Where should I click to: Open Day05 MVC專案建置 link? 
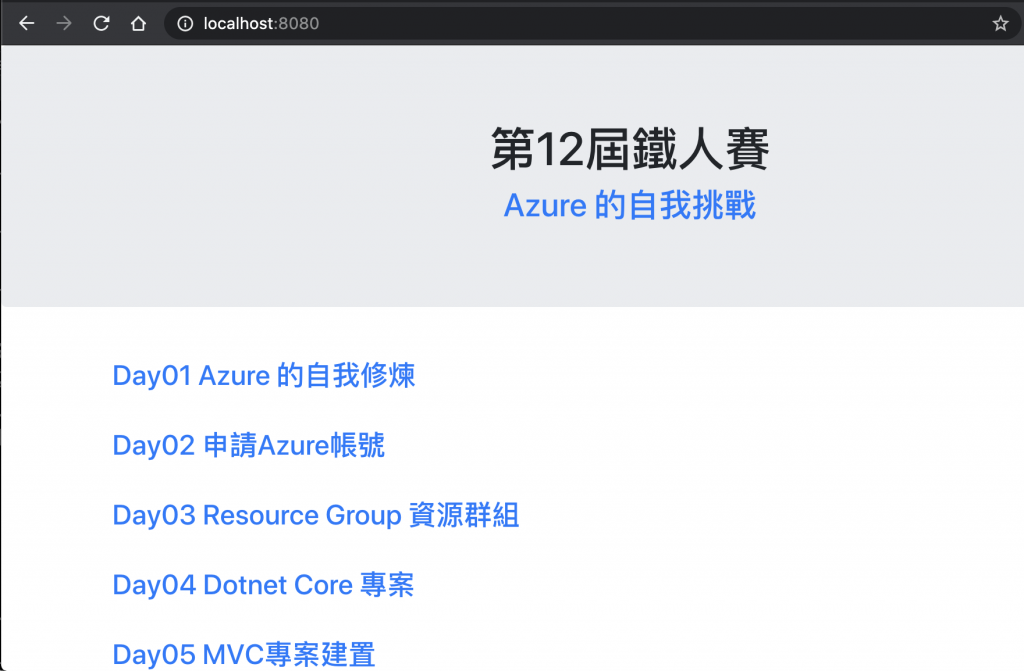click(244, 655)
